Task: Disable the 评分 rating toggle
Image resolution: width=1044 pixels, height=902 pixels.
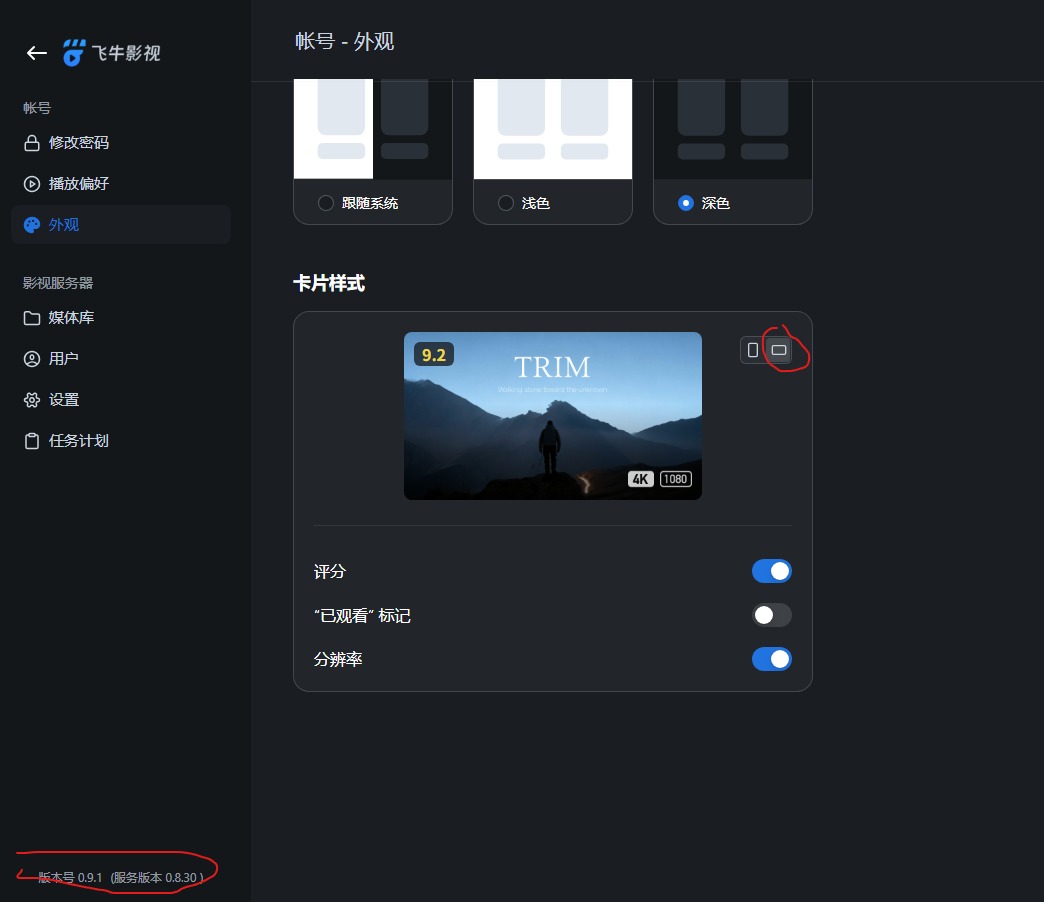Action: (772, 570)
